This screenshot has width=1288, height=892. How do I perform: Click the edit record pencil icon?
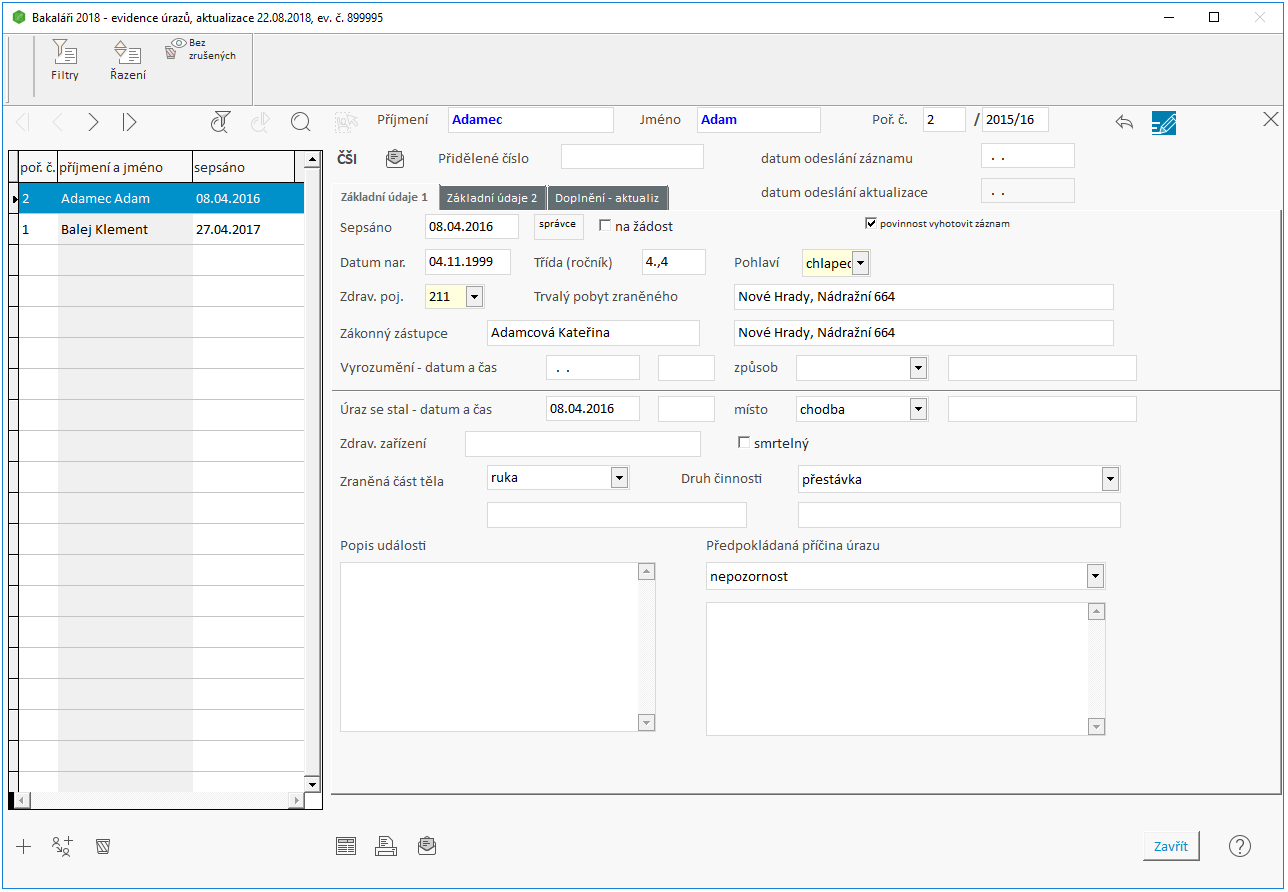point(1163,122)
